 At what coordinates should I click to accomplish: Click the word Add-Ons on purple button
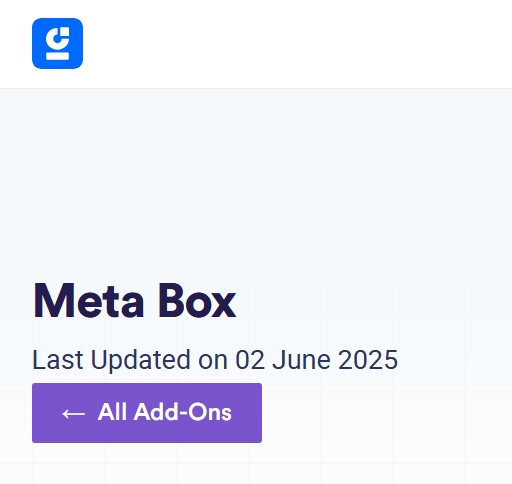182,412
